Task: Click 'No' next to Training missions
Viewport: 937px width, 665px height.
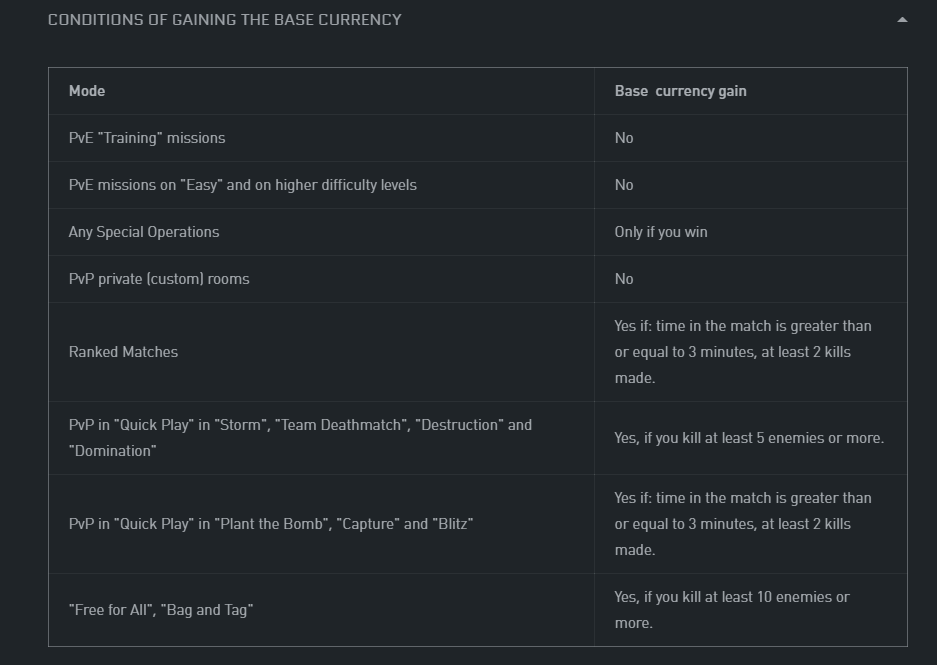Action: pos(624,138)
